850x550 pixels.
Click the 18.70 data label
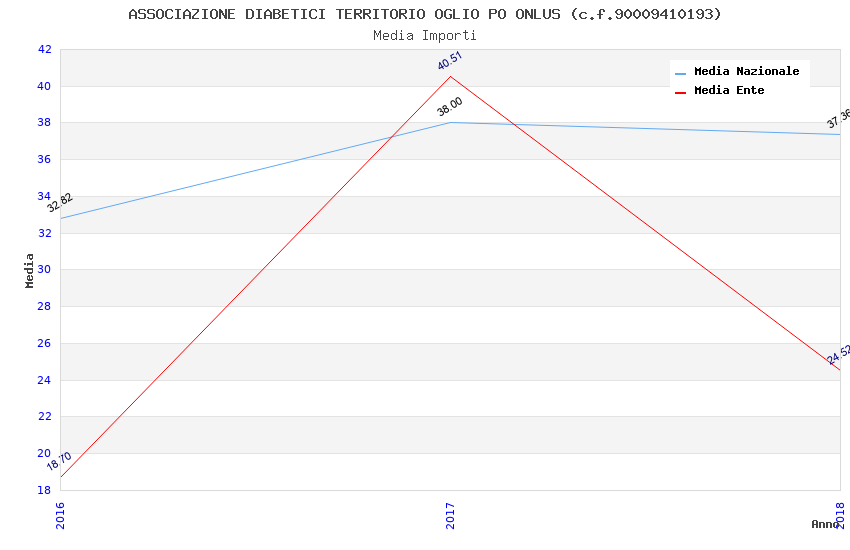(x=59, y=461)
